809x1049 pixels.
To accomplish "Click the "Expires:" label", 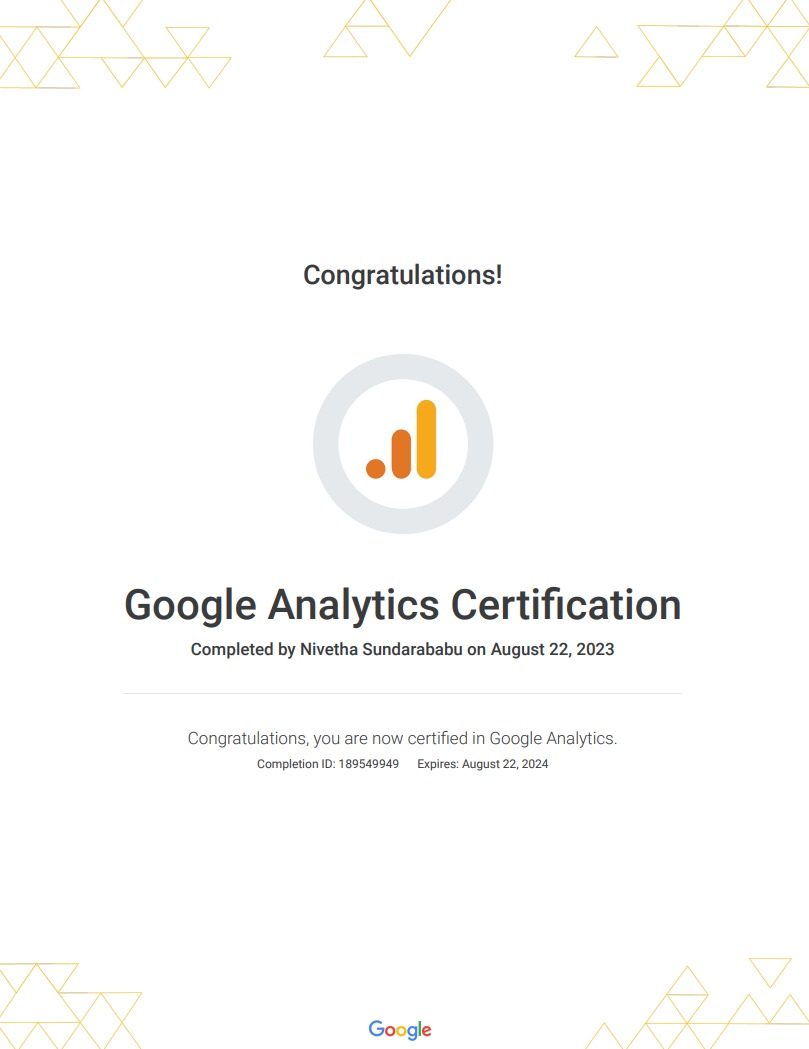I will [437, 765].
